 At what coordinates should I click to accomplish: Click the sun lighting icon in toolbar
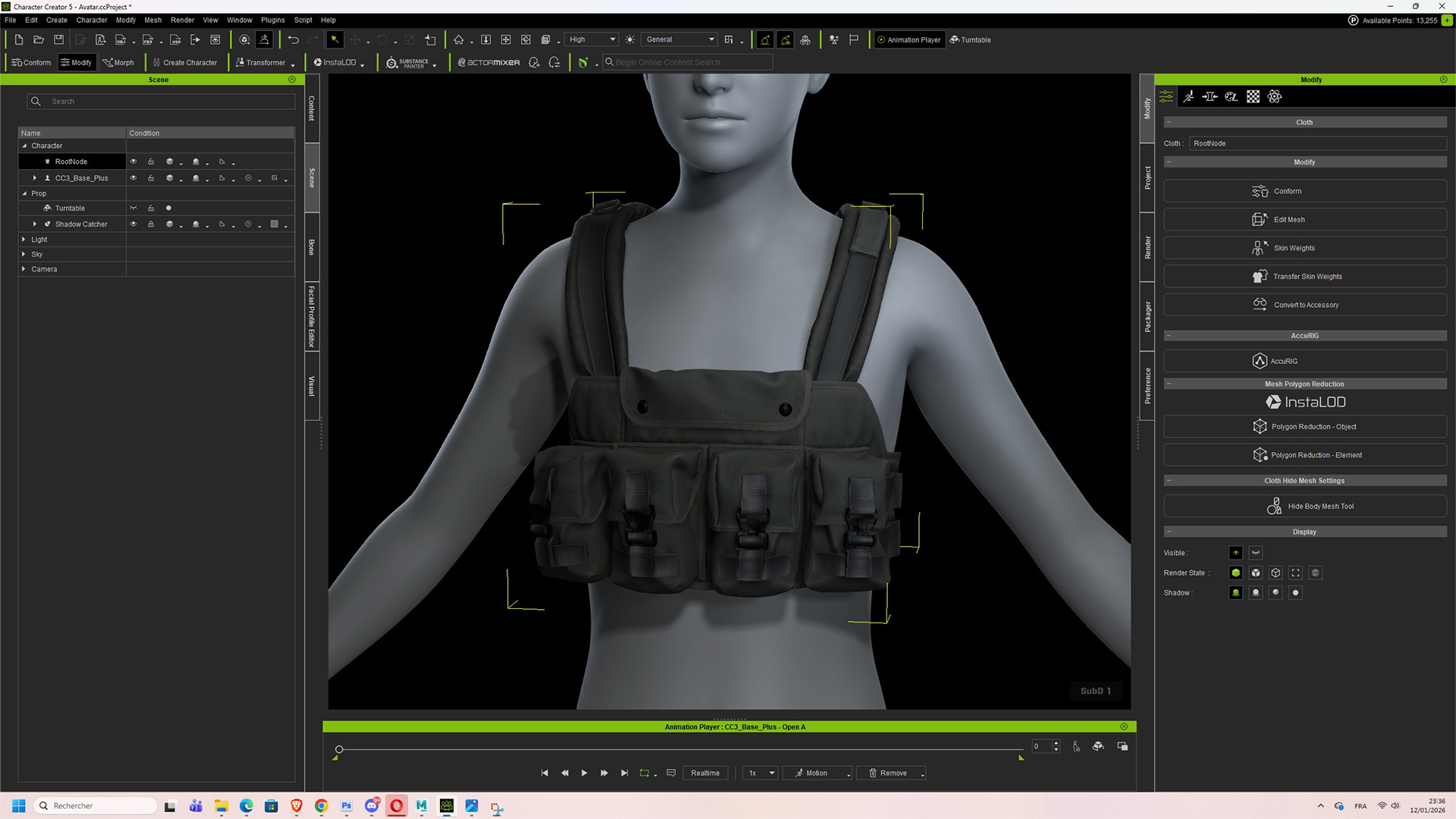pyautogui.click(x=629, y=39)
